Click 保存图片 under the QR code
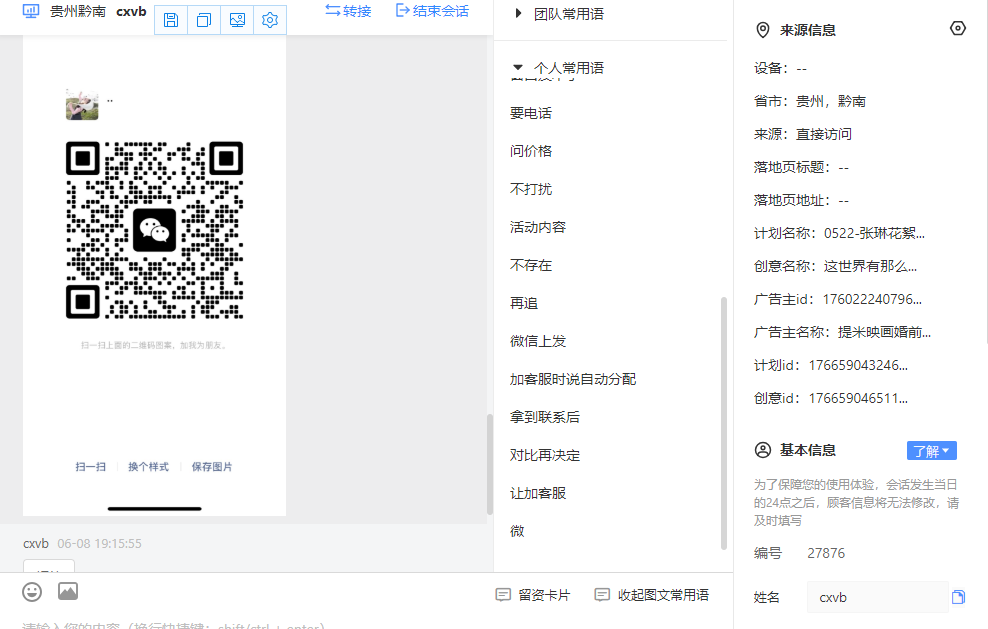 pyautogui.click(x=212, y=466)
